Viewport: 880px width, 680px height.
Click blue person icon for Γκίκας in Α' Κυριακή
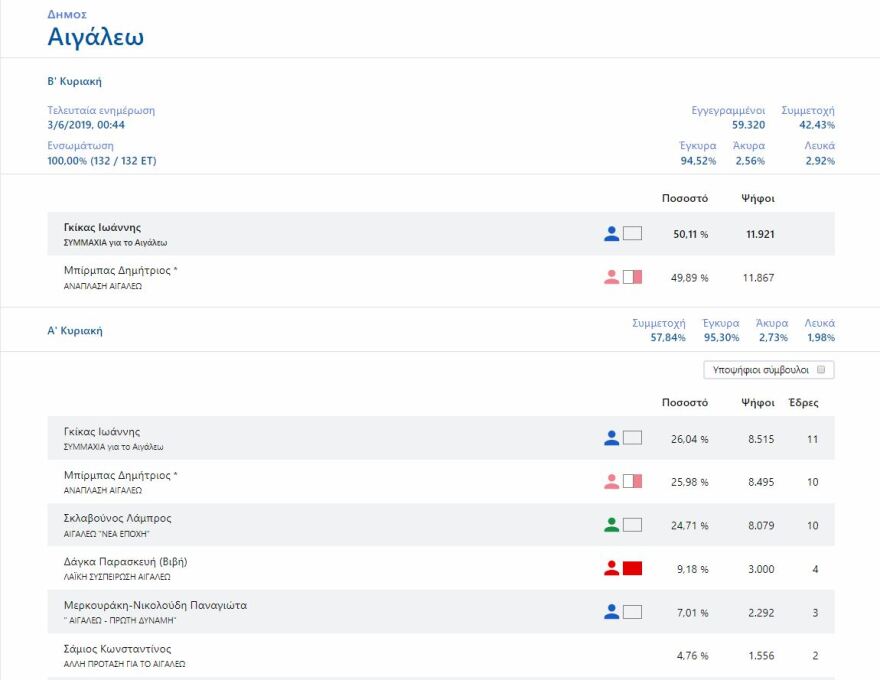612,438
